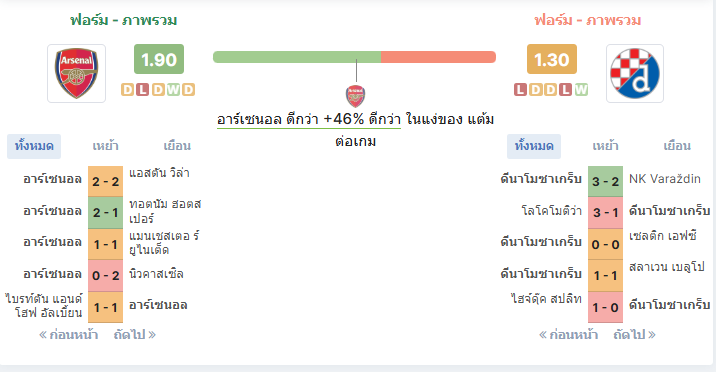Screen dimensions: 716x372
Task: Click Dinamo's 1.30 points-per-game rating box
Action: coord(552,59)
